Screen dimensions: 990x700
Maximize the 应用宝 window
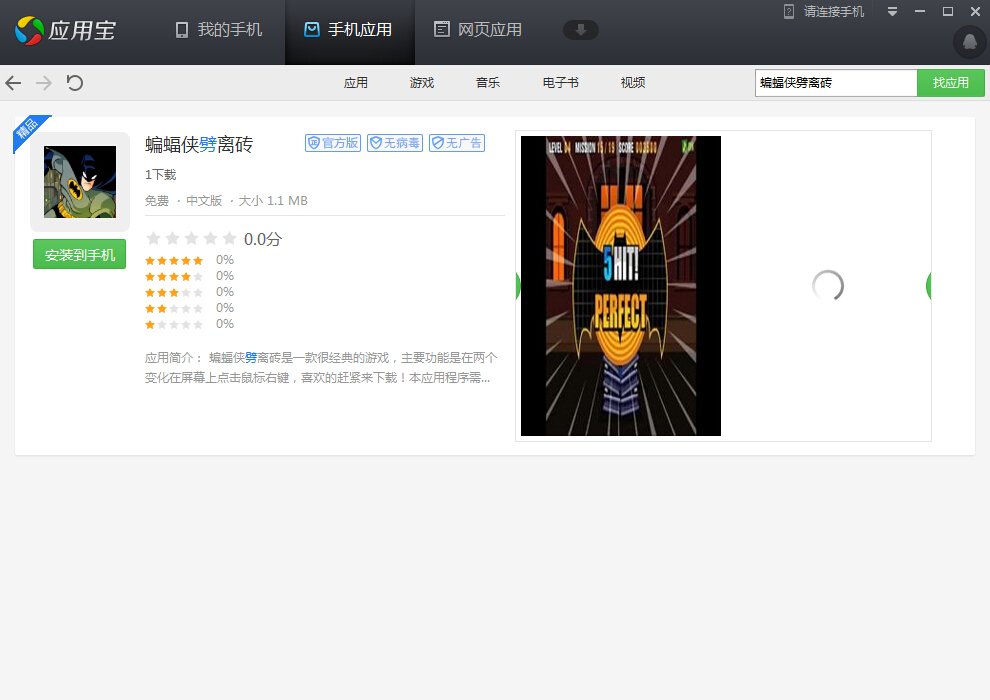[948, 11]
